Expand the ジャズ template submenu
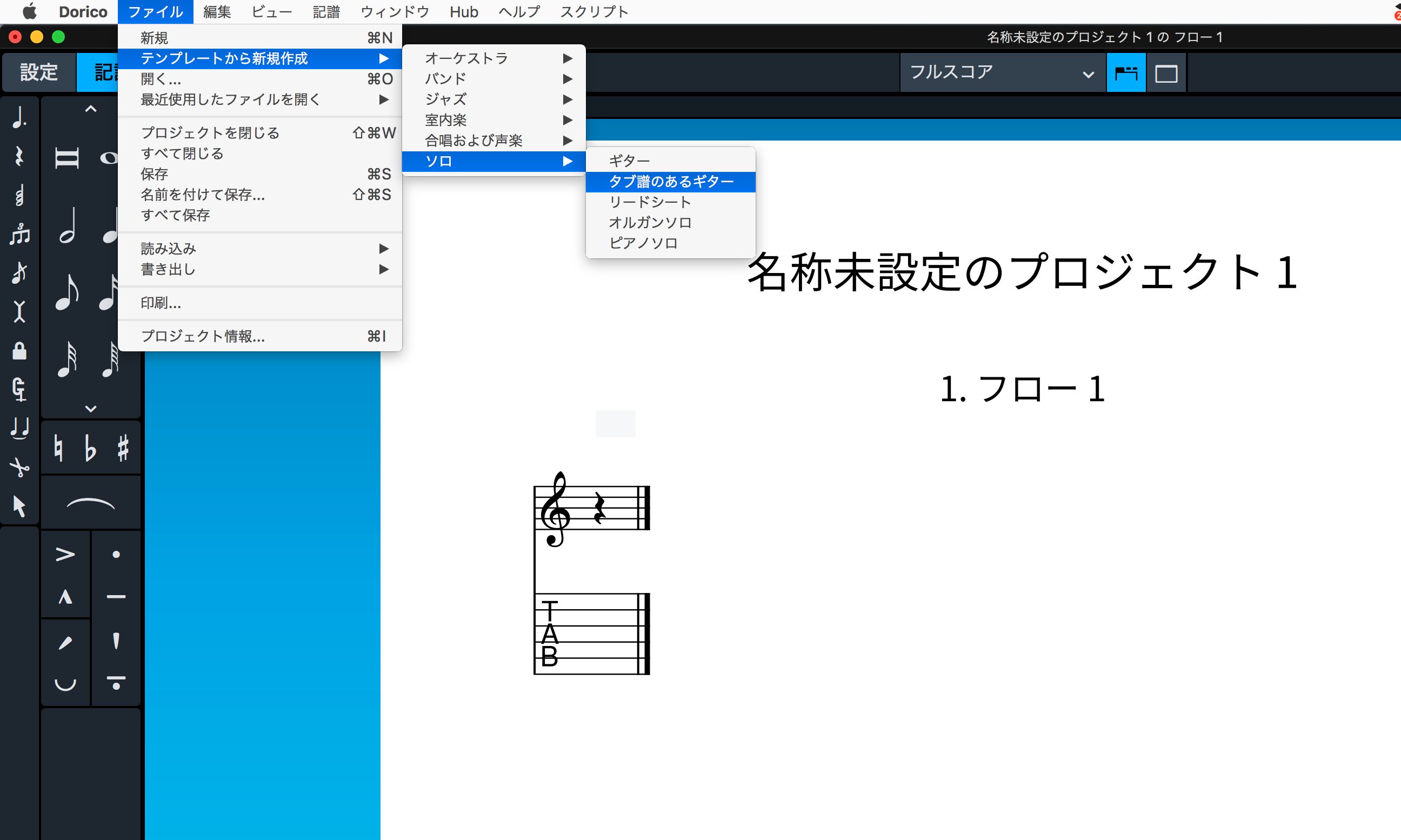1401x840 pixels. pyautogui.click(x=493, y=99)
